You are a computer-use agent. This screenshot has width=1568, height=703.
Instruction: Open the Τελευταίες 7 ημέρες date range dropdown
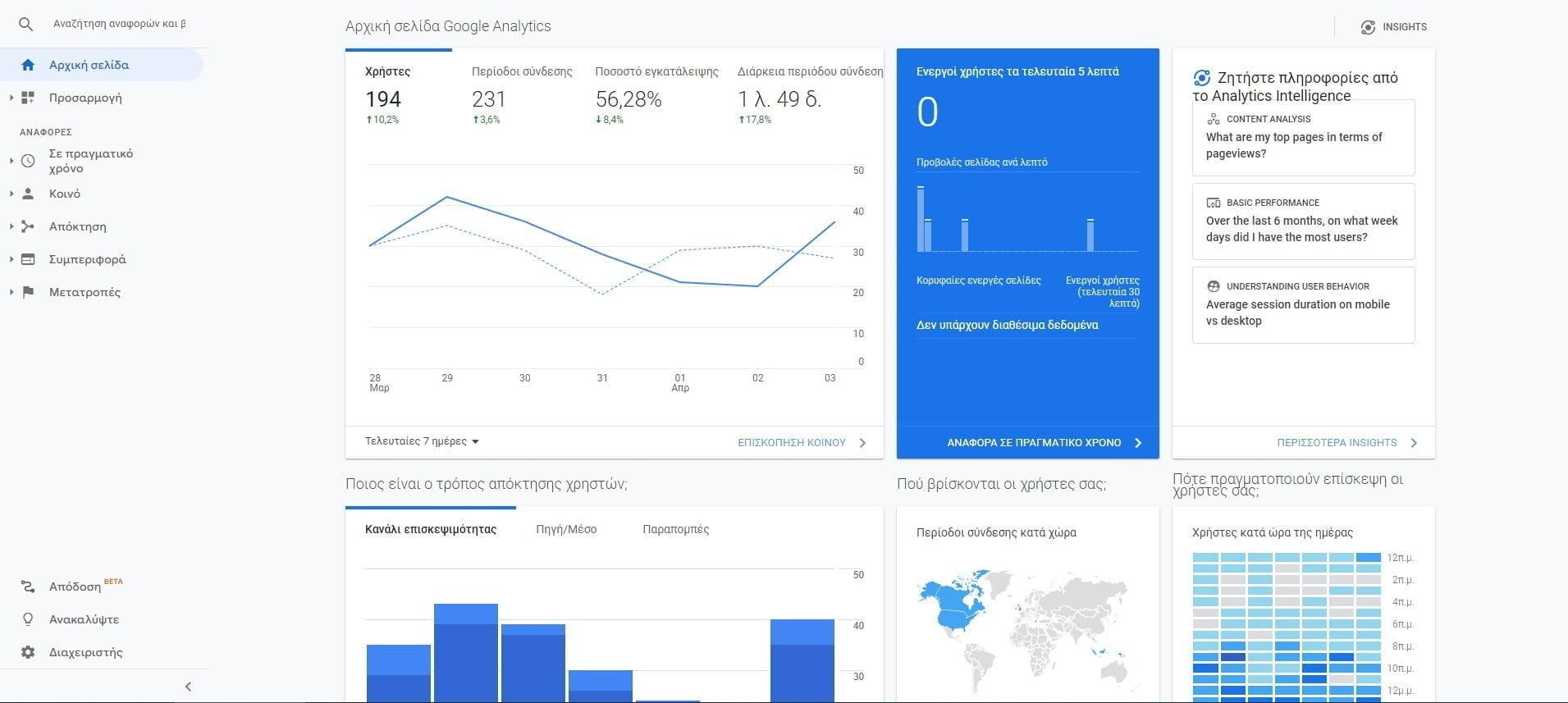(x=422, y=441)
